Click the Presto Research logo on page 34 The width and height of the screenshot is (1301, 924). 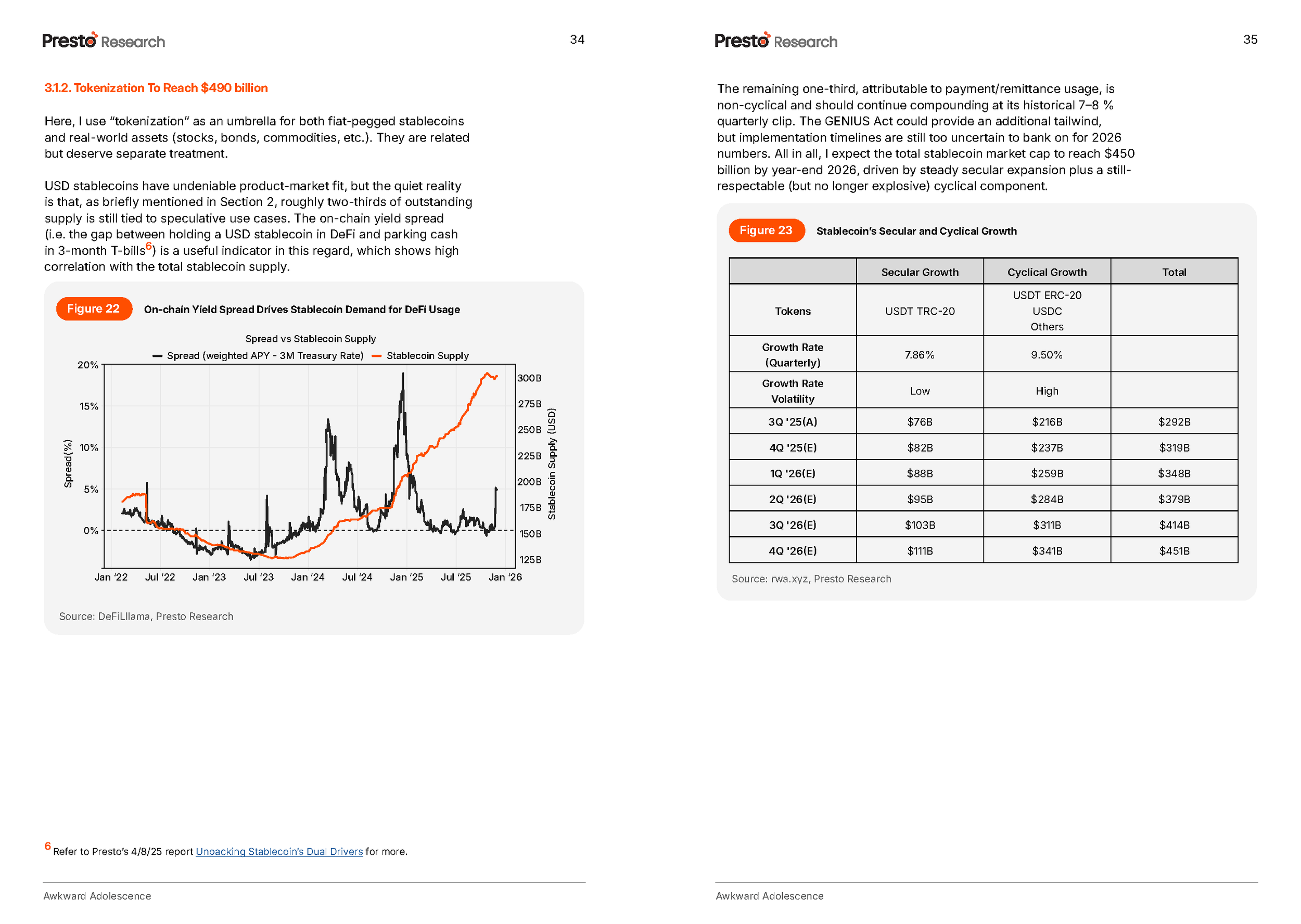(104, 41)
